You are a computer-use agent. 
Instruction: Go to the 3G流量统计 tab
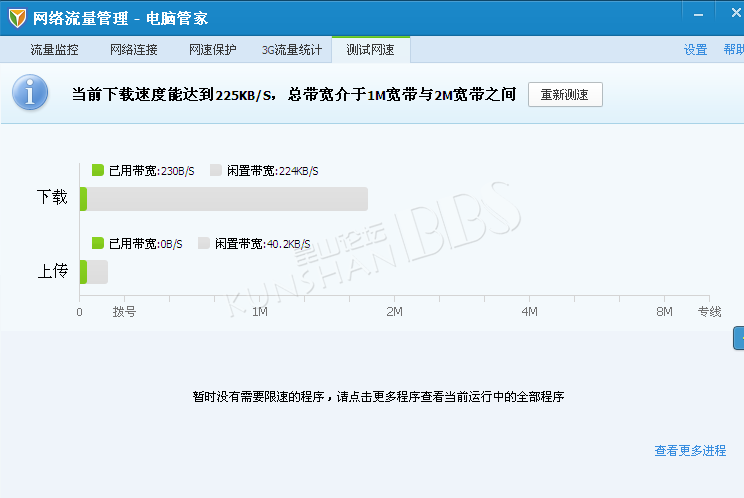coord(292,50)
